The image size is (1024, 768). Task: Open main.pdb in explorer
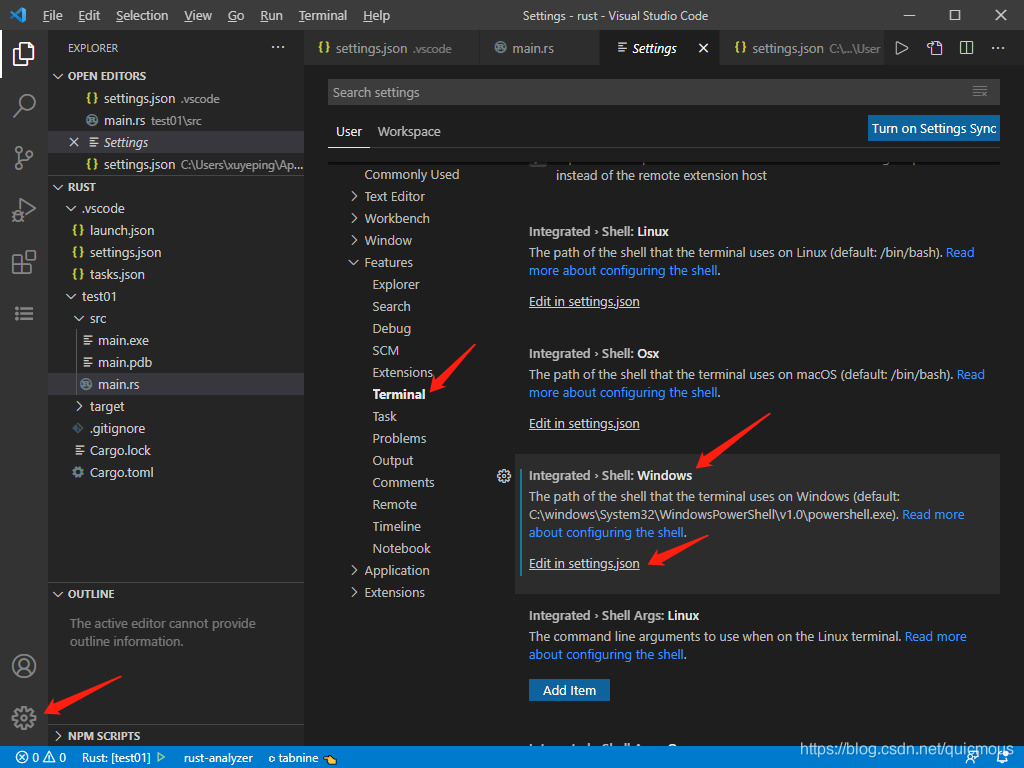(x=124, y=362)
